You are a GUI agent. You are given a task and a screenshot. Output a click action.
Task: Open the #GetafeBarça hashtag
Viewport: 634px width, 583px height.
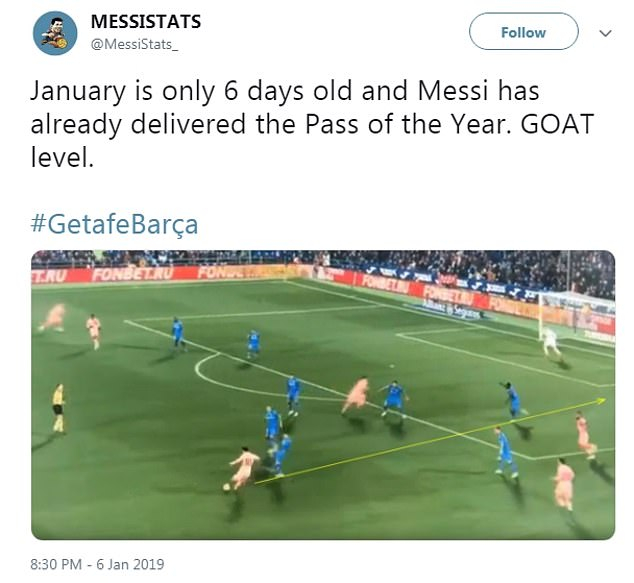(x=114, y=225)
